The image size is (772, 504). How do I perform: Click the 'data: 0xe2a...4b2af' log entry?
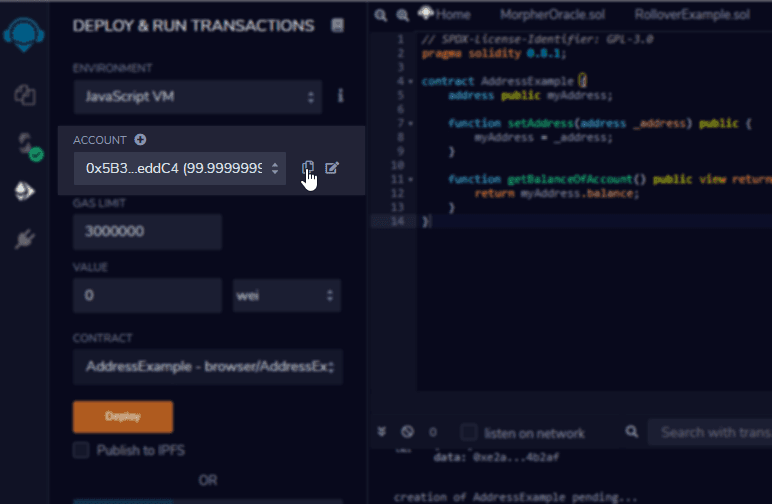pos(496,457)
